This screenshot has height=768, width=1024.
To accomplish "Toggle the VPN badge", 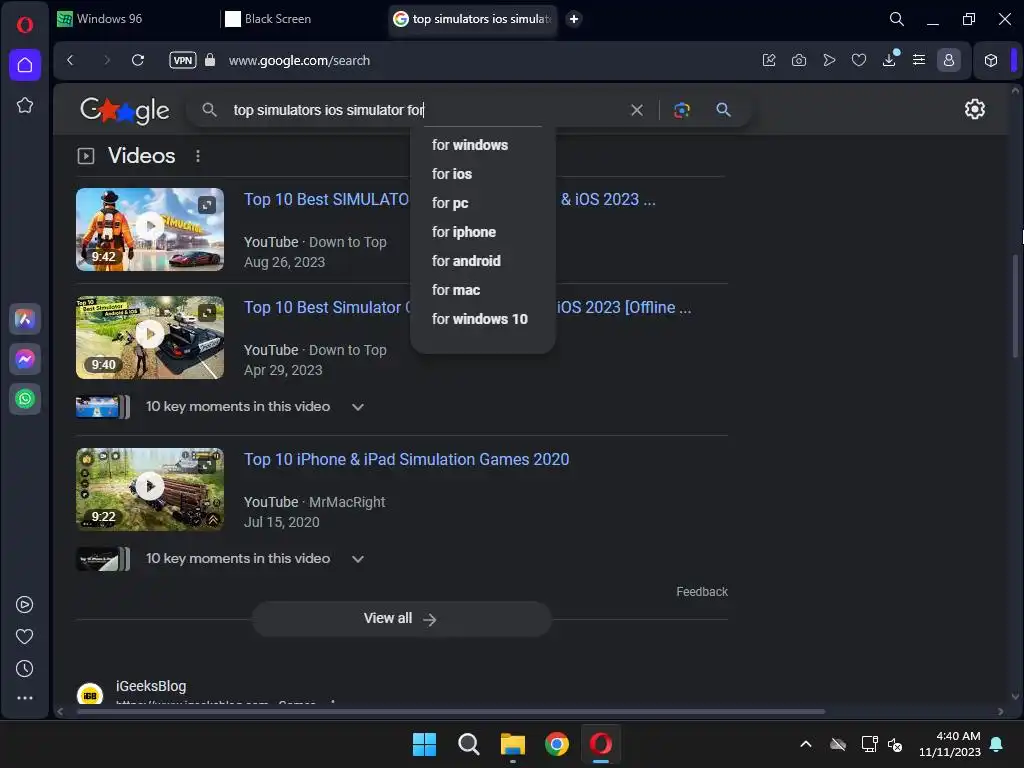I will (x=182, y=60).
